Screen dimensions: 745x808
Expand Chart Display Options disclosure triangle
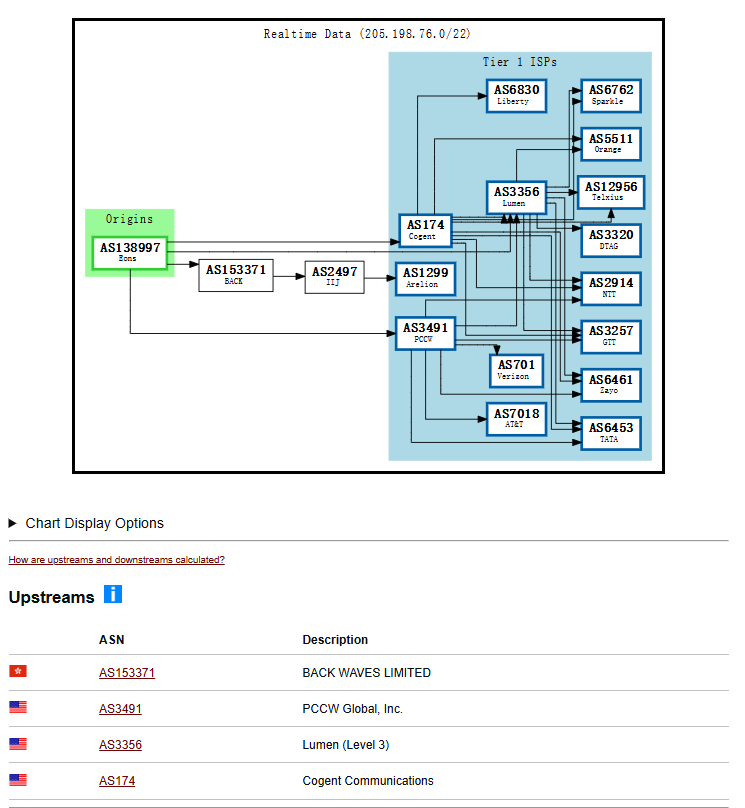coord(13,524)
